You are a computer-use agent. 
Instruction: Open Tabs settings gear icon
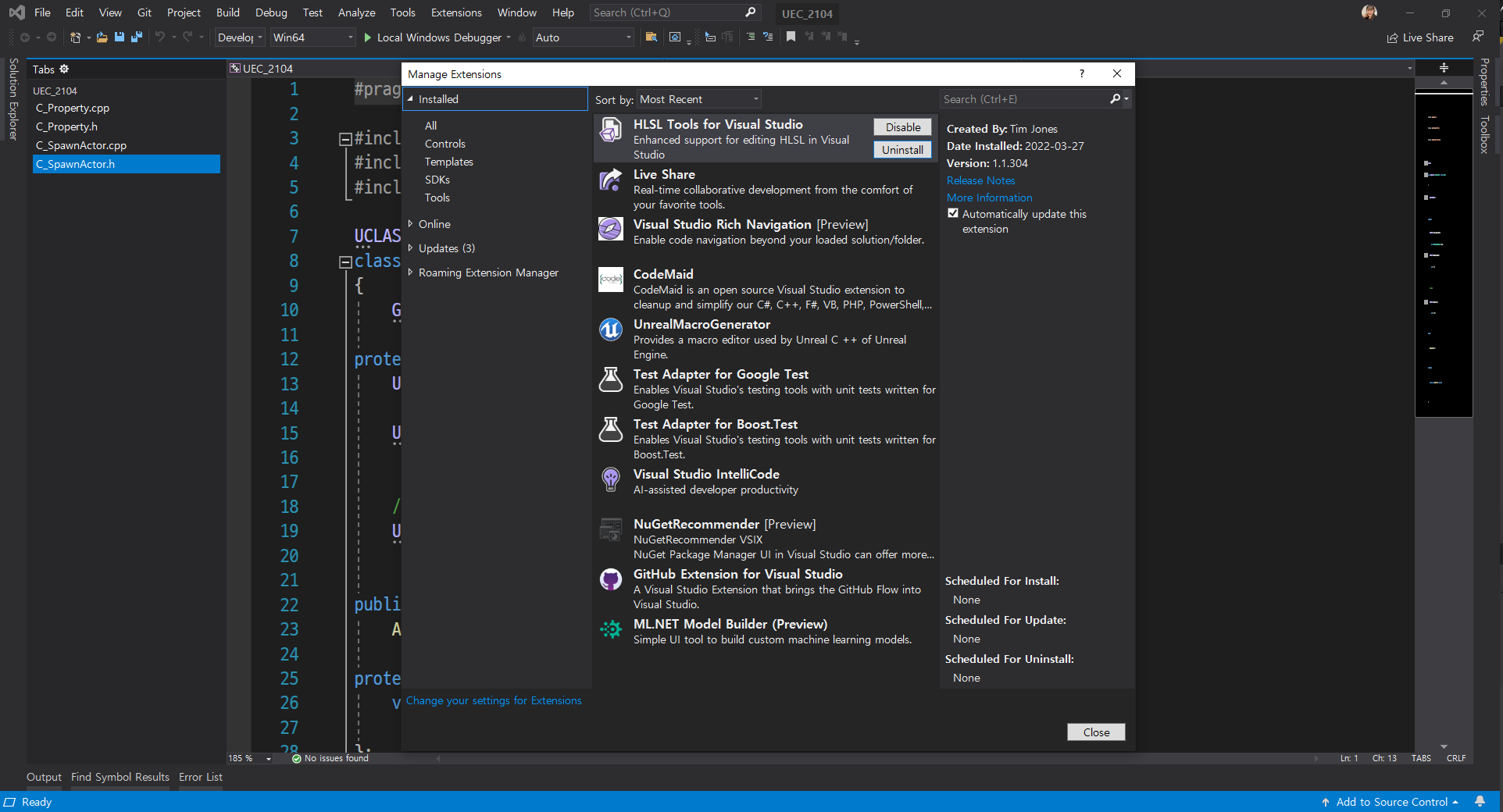pyautogui.click(x=64, y=69)
